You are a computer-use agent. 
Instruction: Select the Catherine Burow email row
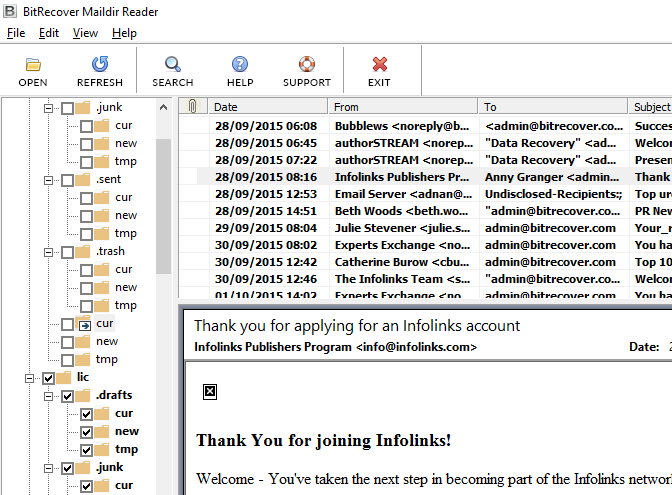pyautogui.click(x=426, y=262)
